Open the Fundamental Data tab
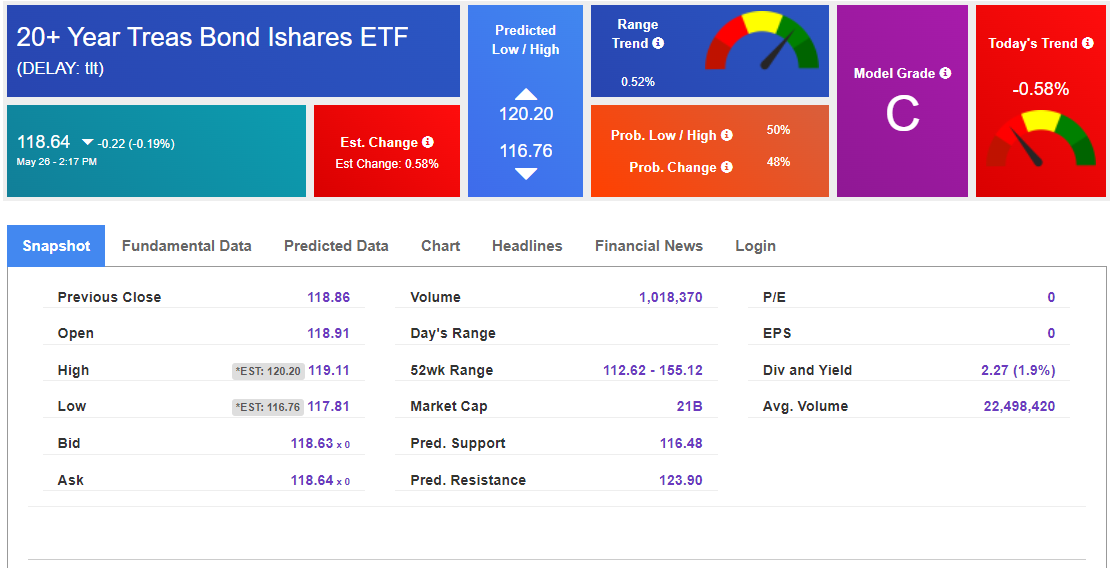 click(x=187, y=246)
